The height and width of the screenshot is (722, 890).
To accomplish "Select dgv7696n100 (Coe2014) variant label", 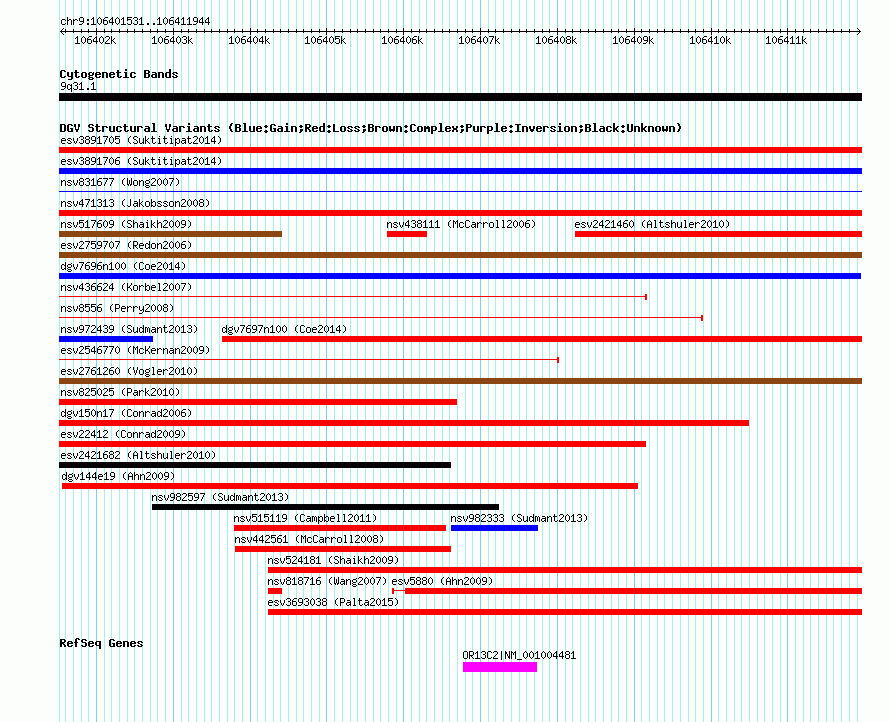I will [x=123, y=266].
